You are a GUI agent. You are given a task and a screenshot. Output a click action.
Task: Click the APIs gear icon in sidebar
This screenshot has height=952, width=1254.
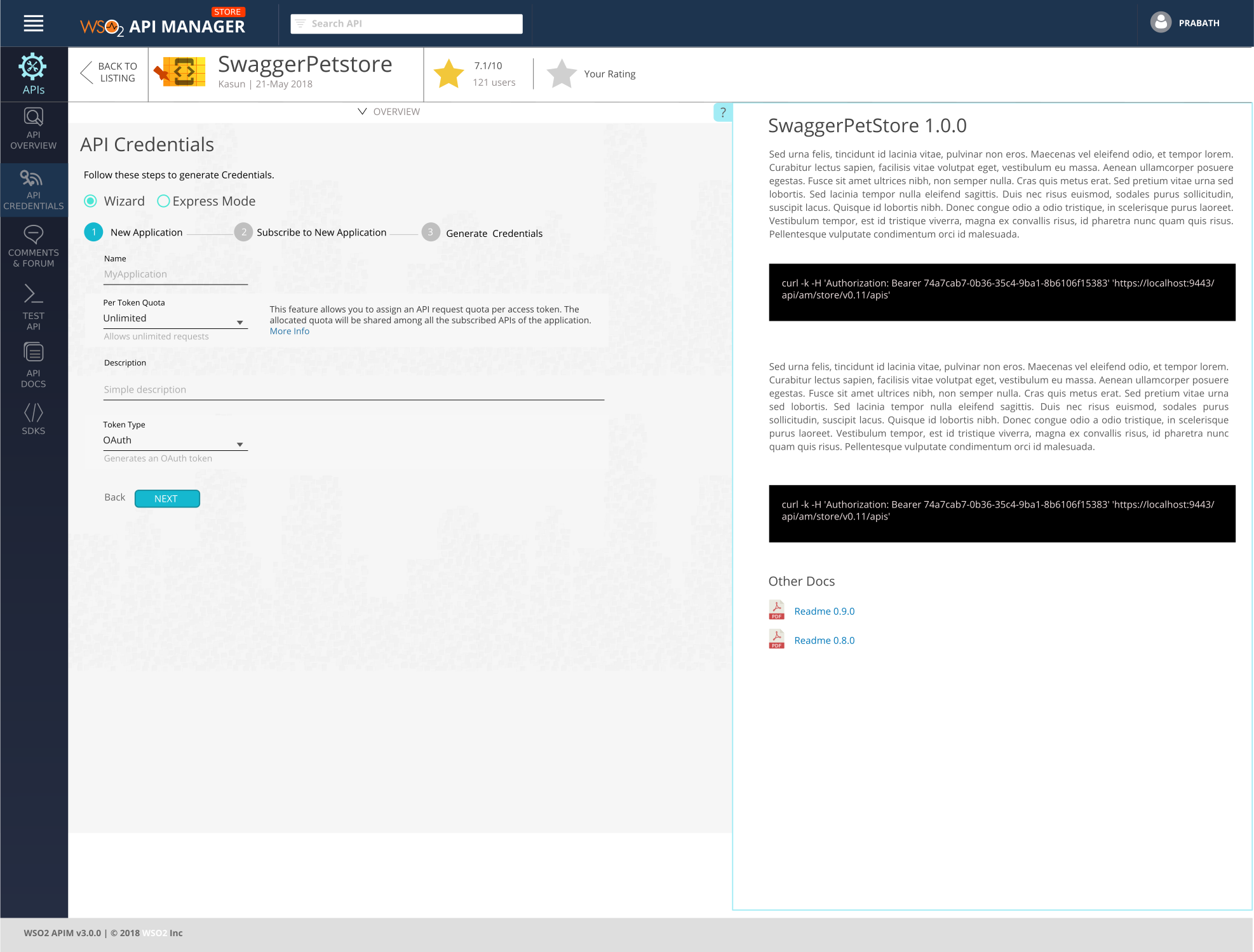pos(33,67)
